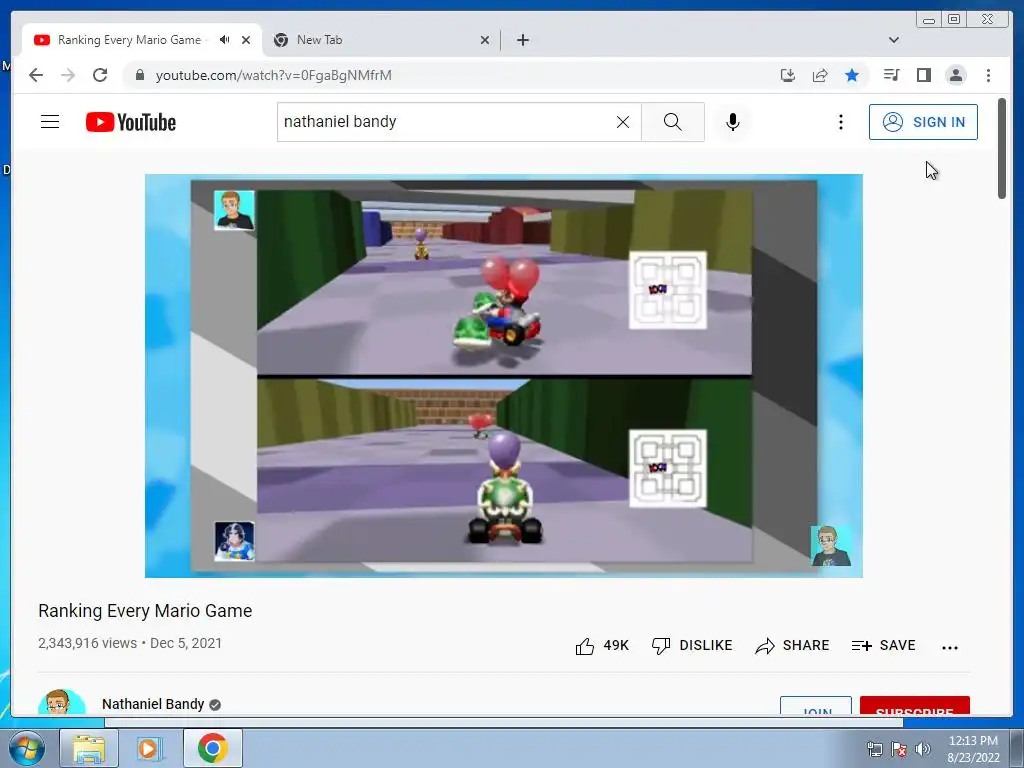1024x768 pixels.
Task: Click the Chrome profile avatar icon
Action: (x=955, y=75)
